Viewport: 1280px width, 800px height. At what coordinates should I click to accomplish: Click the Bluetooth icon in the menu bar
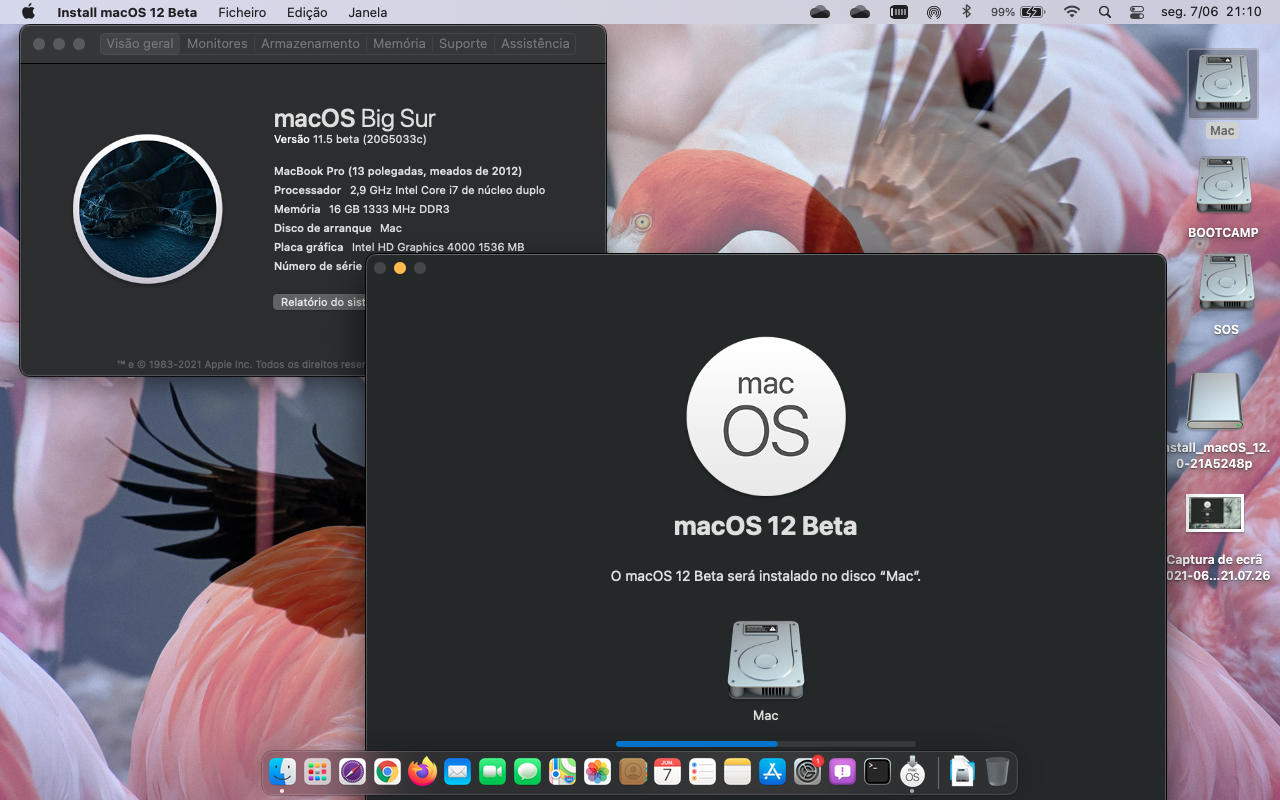click(x=966, y=12)
